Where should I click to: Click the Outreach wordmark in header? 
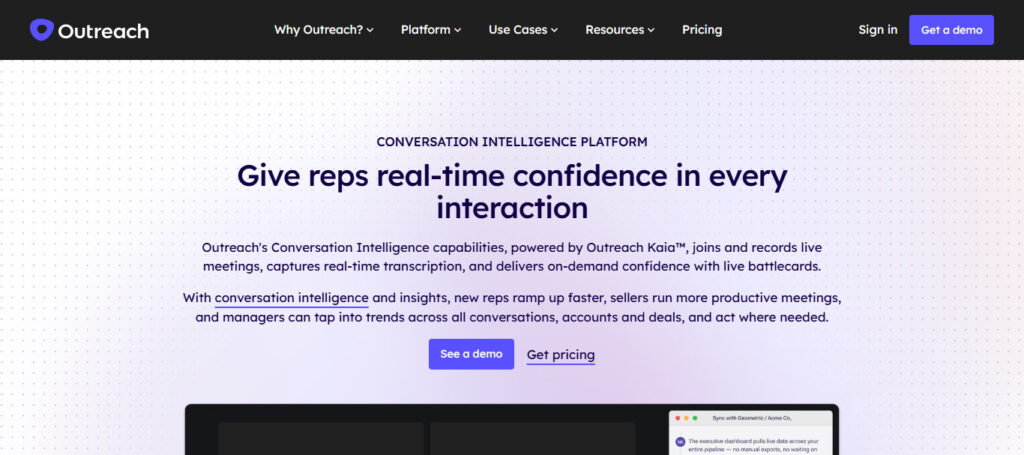click(103, 31)
